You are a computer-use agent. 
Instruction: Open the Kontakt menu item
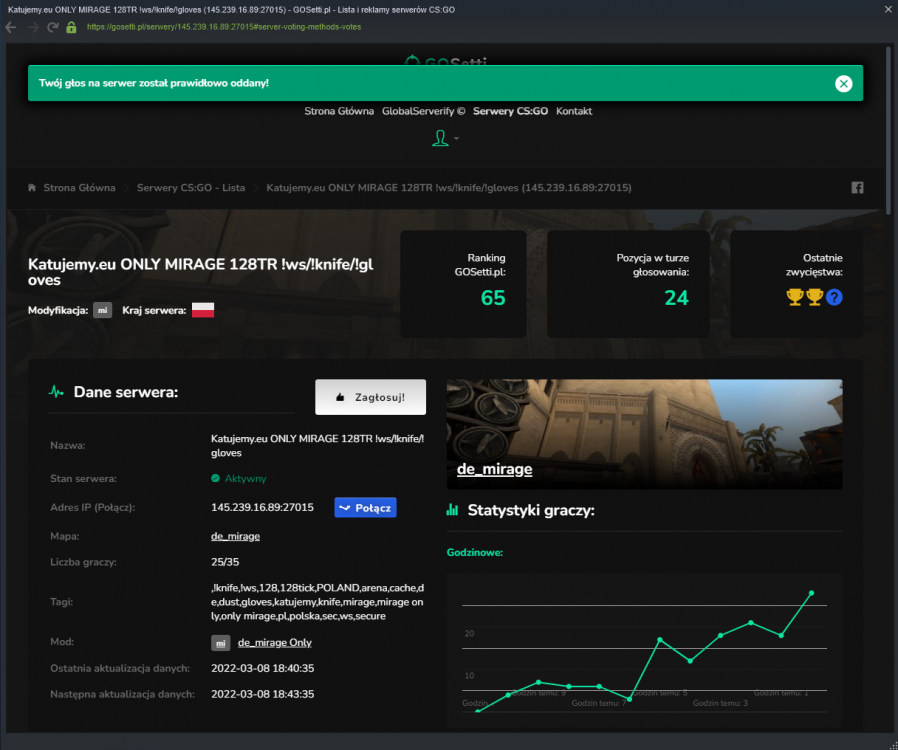(574, 111)
